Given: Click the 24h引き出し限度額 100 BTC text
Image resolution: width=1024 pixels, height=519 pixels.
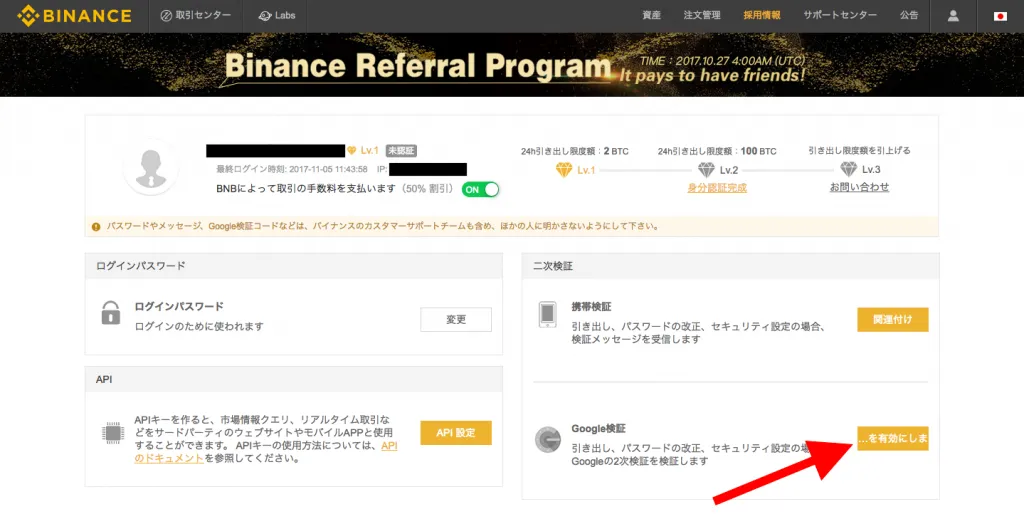Looking at the screenshot, I should (717, 151).
